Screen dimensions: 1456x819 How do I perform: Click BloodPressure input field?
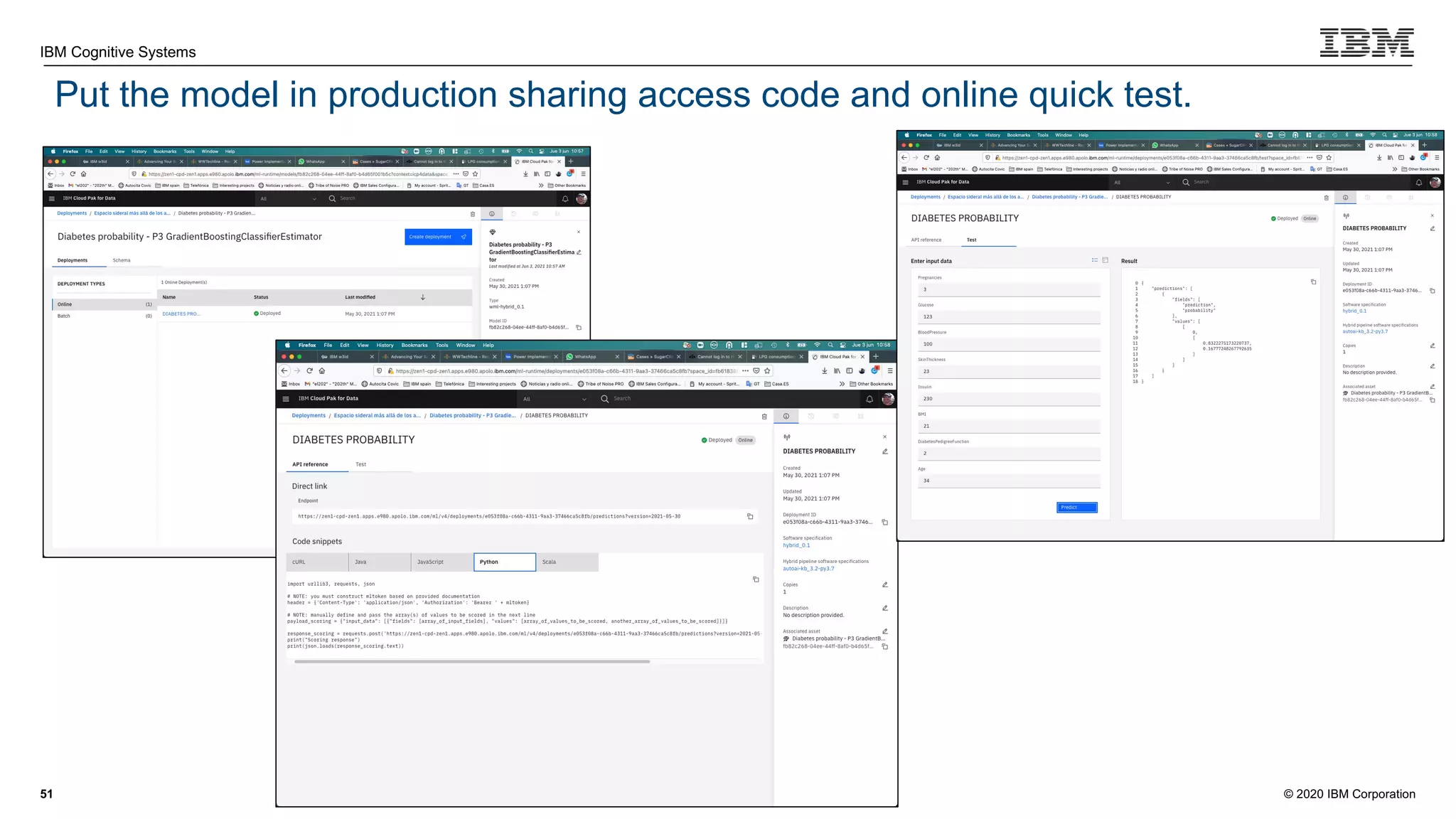pyautogui.click(x=1009, y=344)
